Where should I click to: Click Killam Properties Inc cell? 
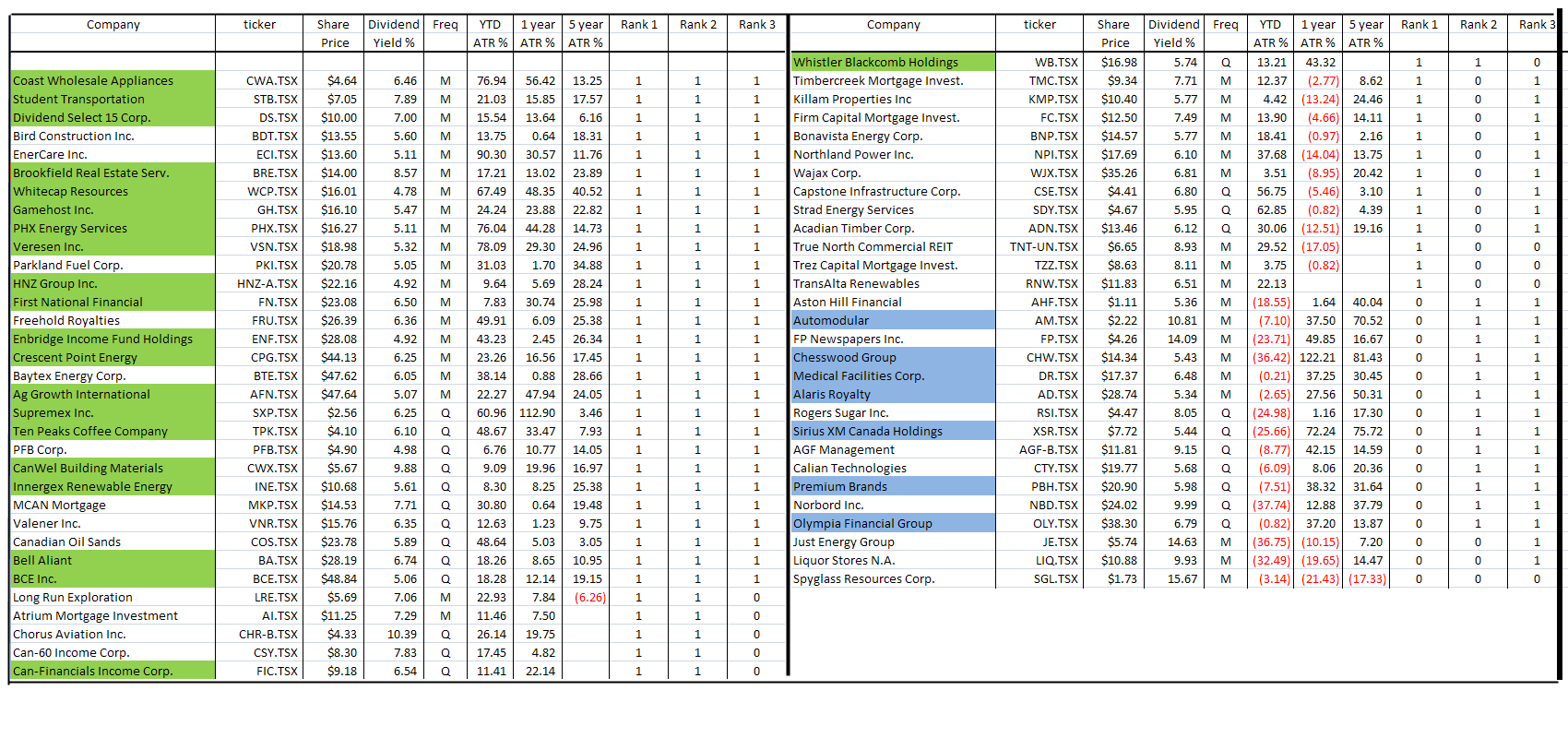click(893, 99)
